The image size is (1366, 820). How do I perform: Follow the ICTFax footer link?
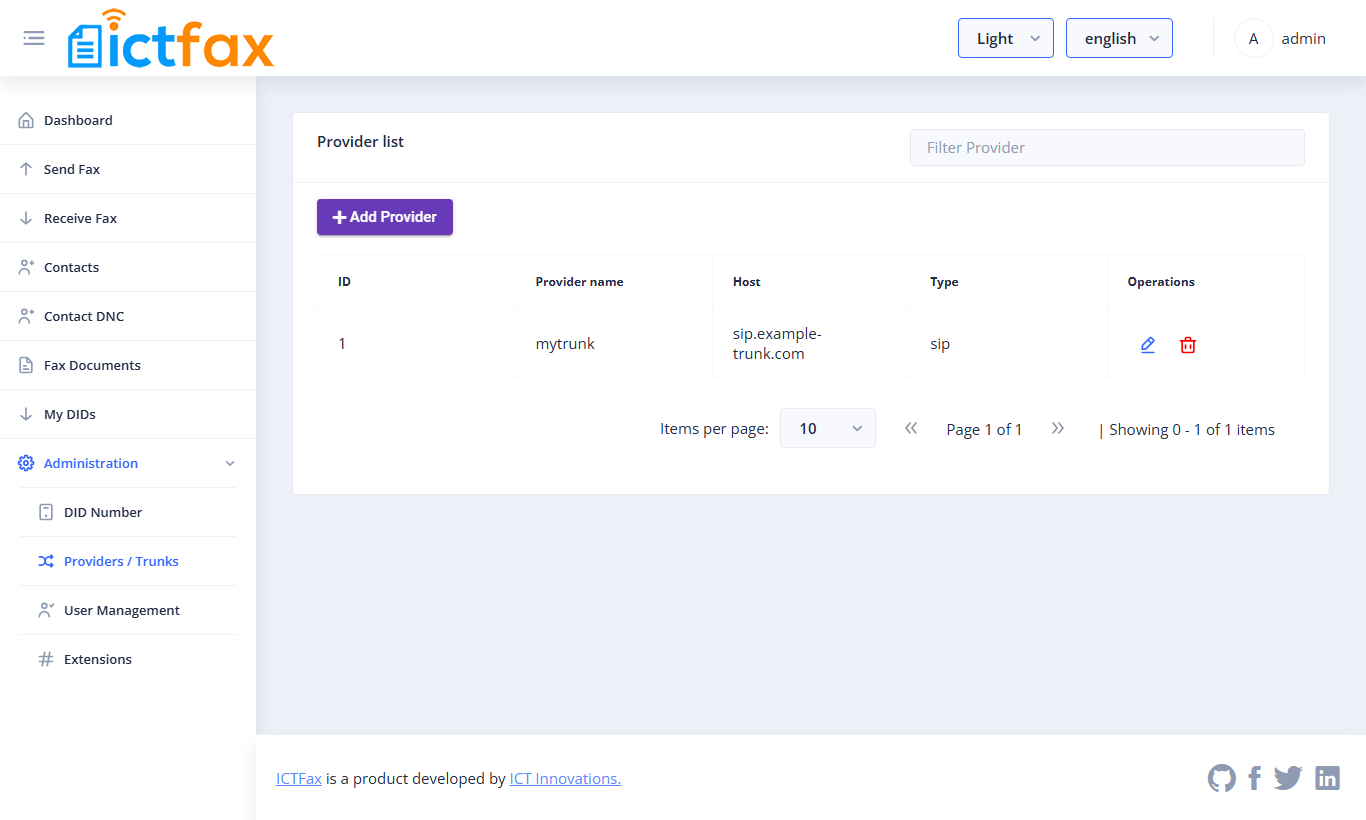tap(299, 778)
